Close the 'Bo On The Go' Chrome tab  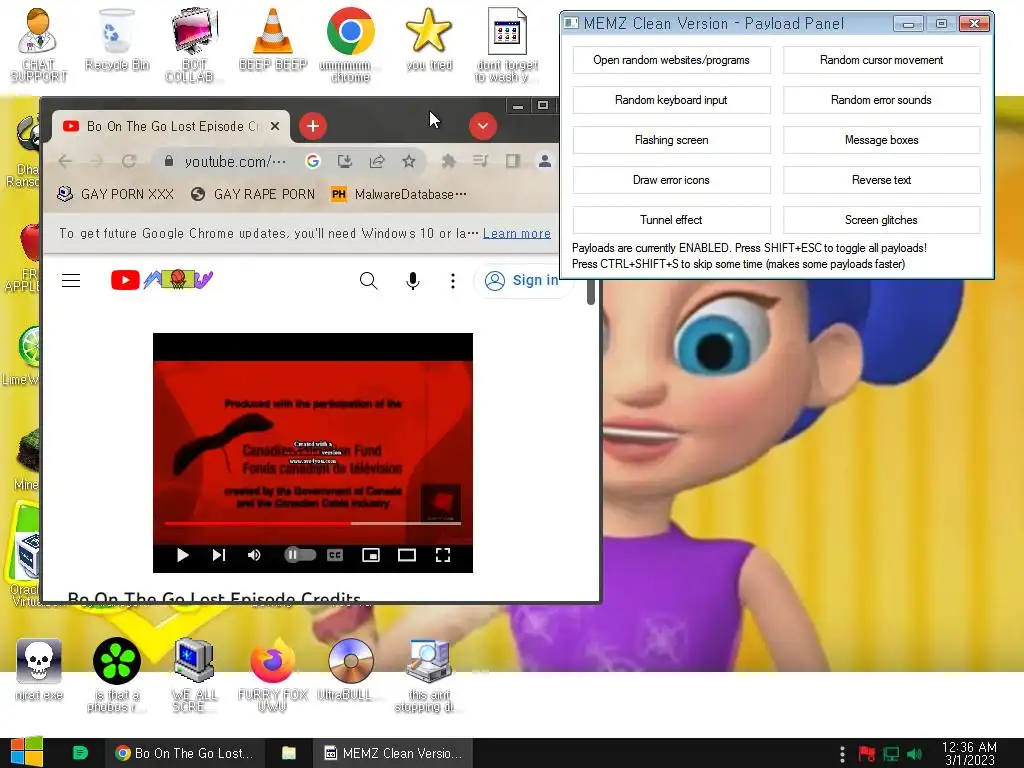tap(276, 126)
